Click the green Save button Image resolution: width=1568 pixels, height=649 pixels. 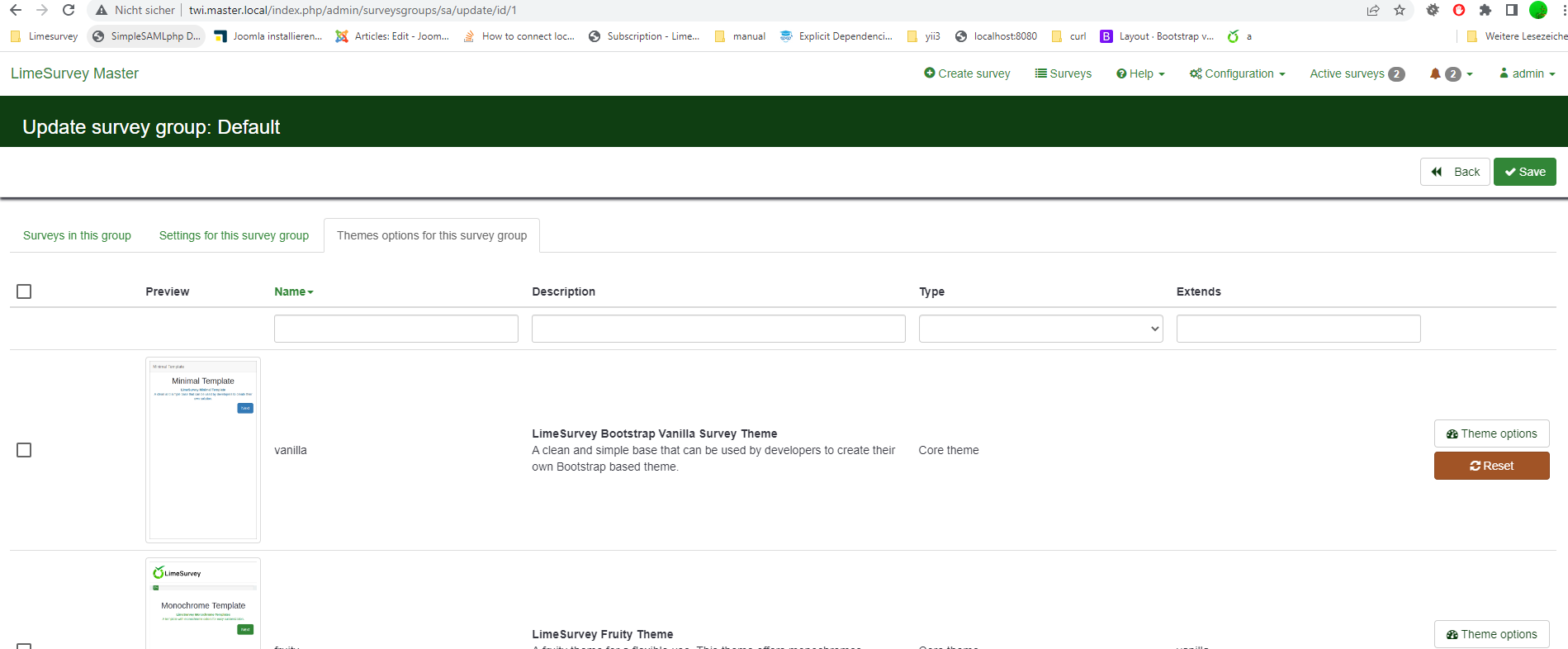(1524, 172)
